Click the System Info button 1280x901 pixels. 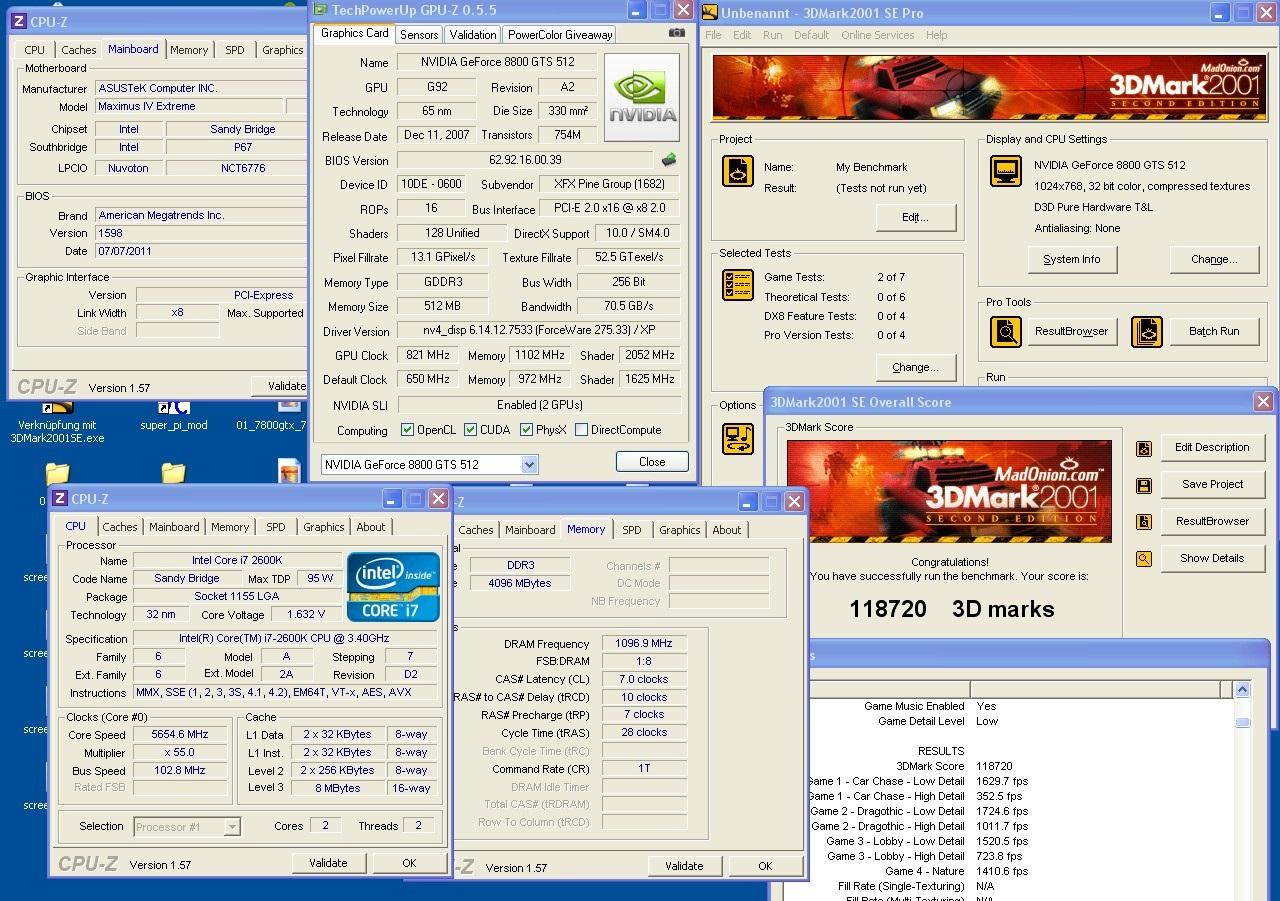(1072, 259)
